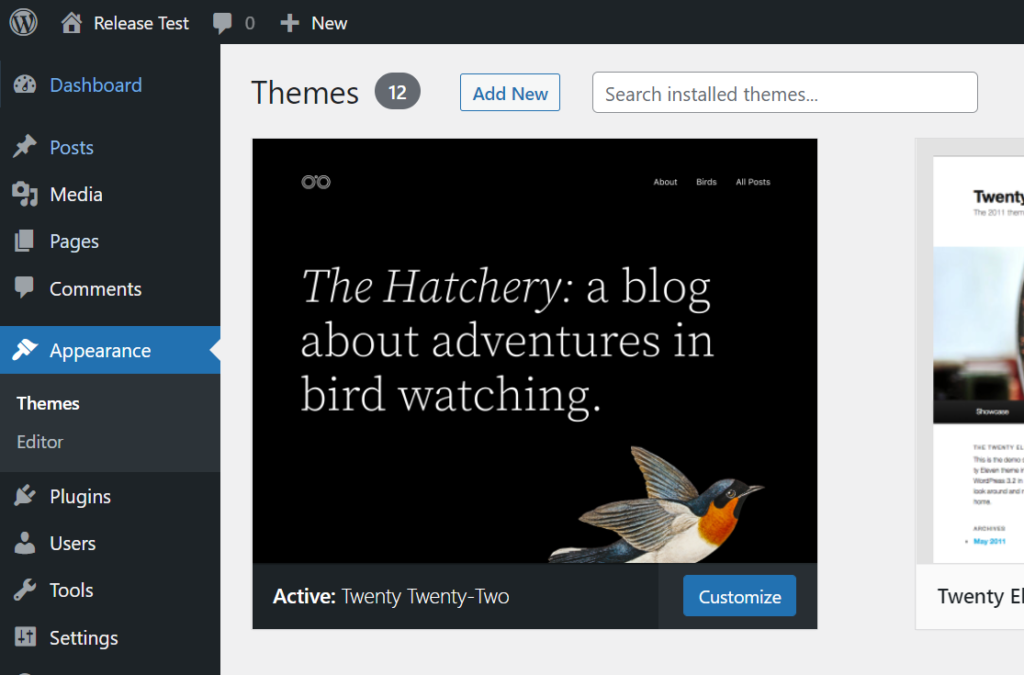This screenshot has height=675, width=1024.
Task: Select the Plugins plug icon
Action: pyautogui.click(x=26, y=496)
